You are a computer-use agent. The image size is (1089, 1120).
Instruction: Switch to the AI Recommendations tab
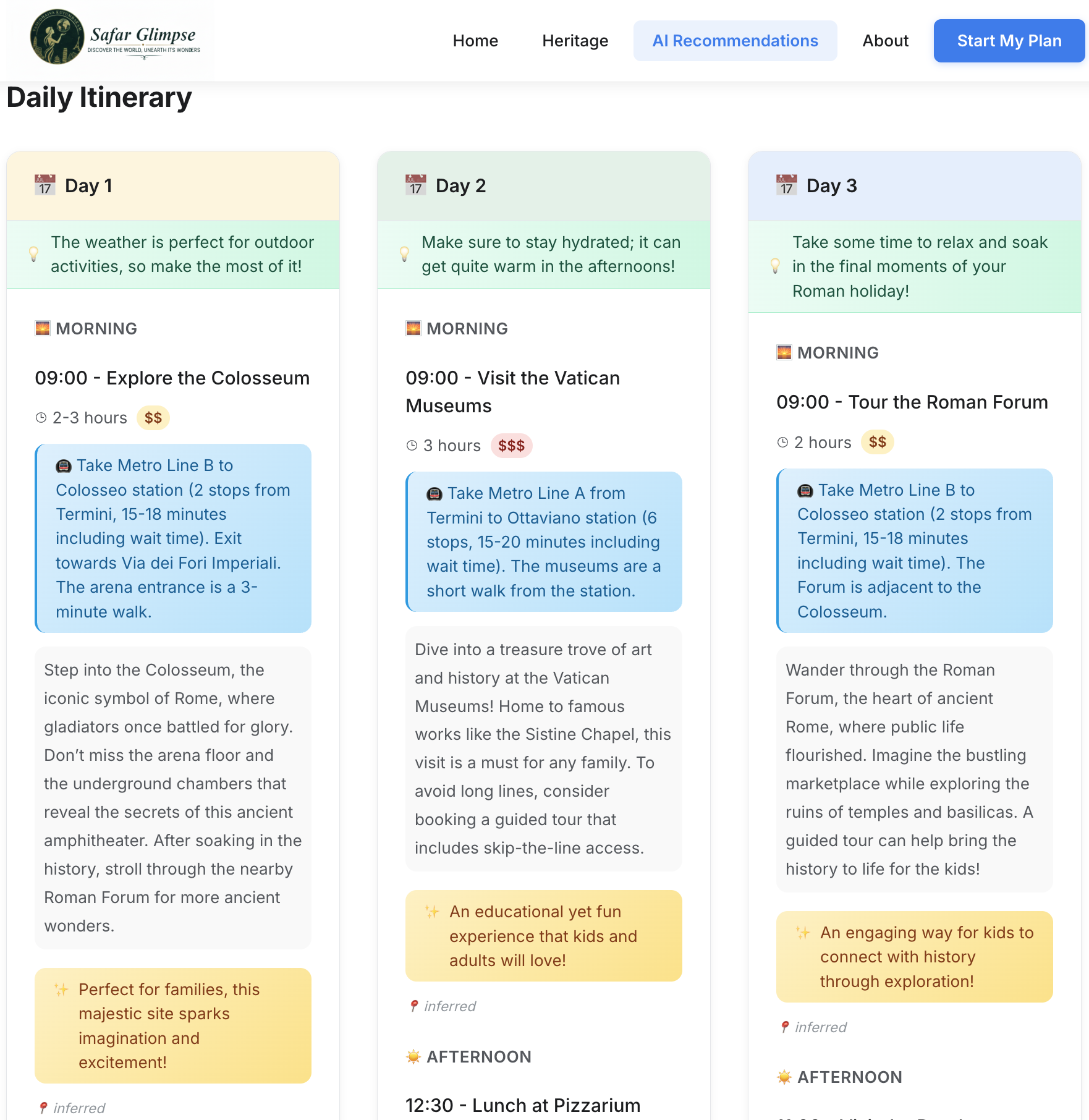coord(734,40)
